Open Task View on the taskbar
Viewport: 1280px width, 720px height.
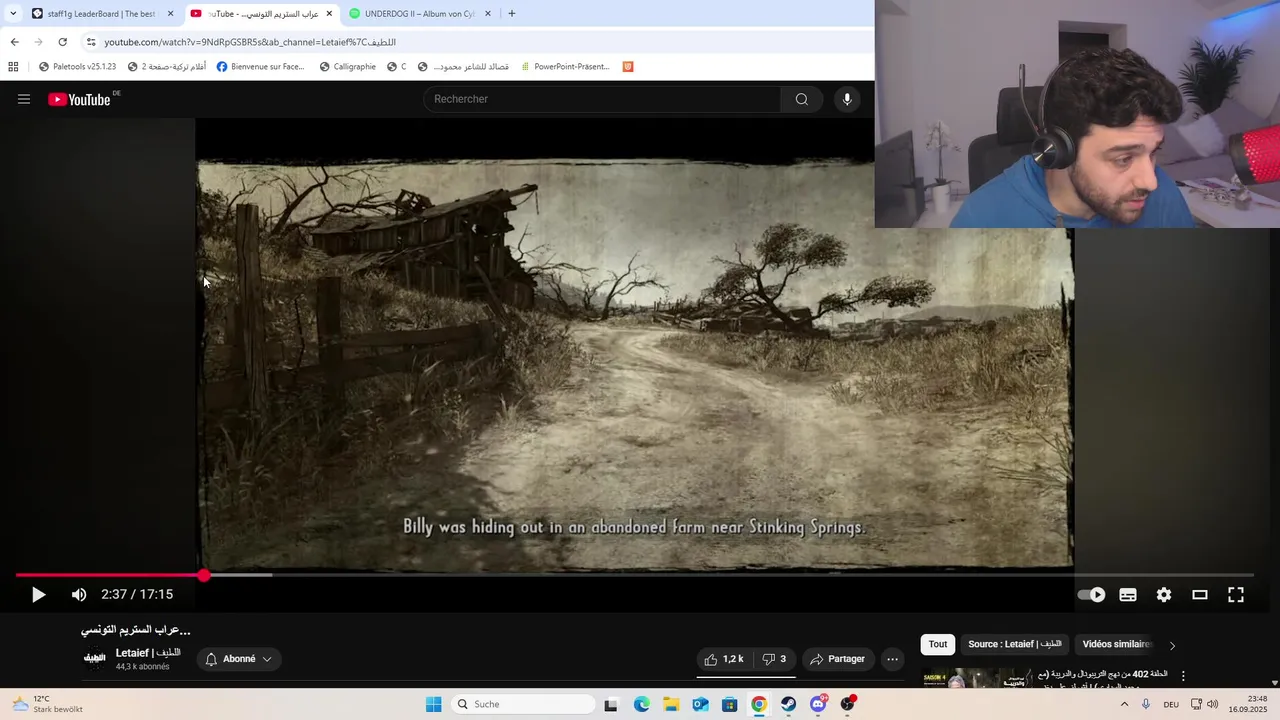pyautogui.click(x=611, y=705)
